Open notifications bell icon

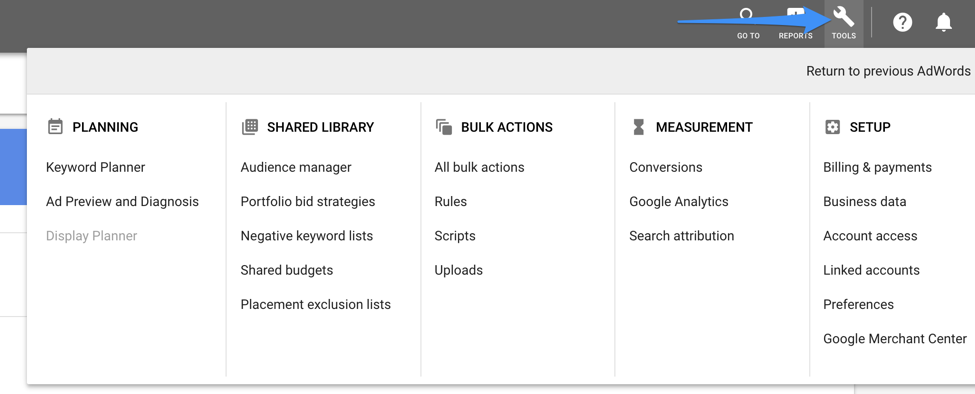coord(943,23)
